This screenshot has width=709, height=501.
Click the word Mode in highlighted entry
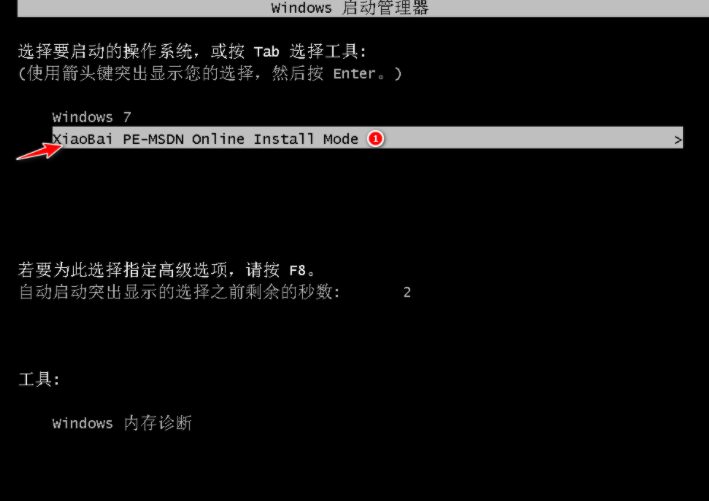coord(340,139)
